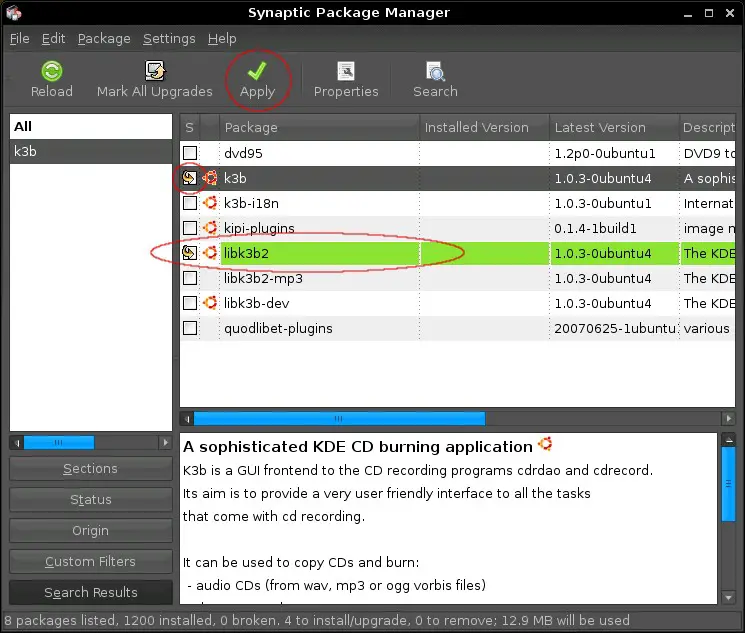Click the Reload toolbar icon

(51, 71)
